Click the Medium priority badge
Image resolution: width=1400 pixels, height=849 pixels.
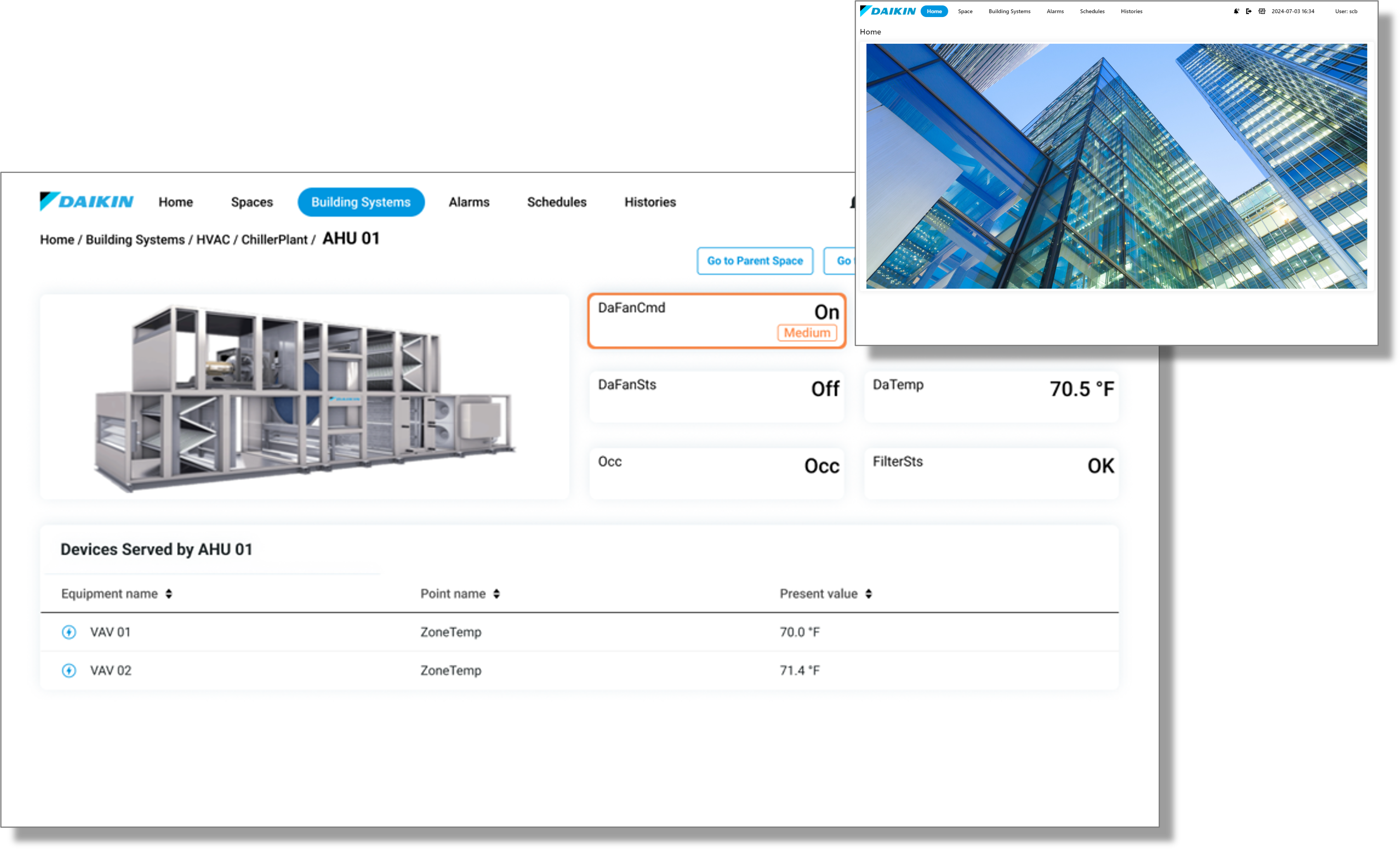click(x=807, y=333)
